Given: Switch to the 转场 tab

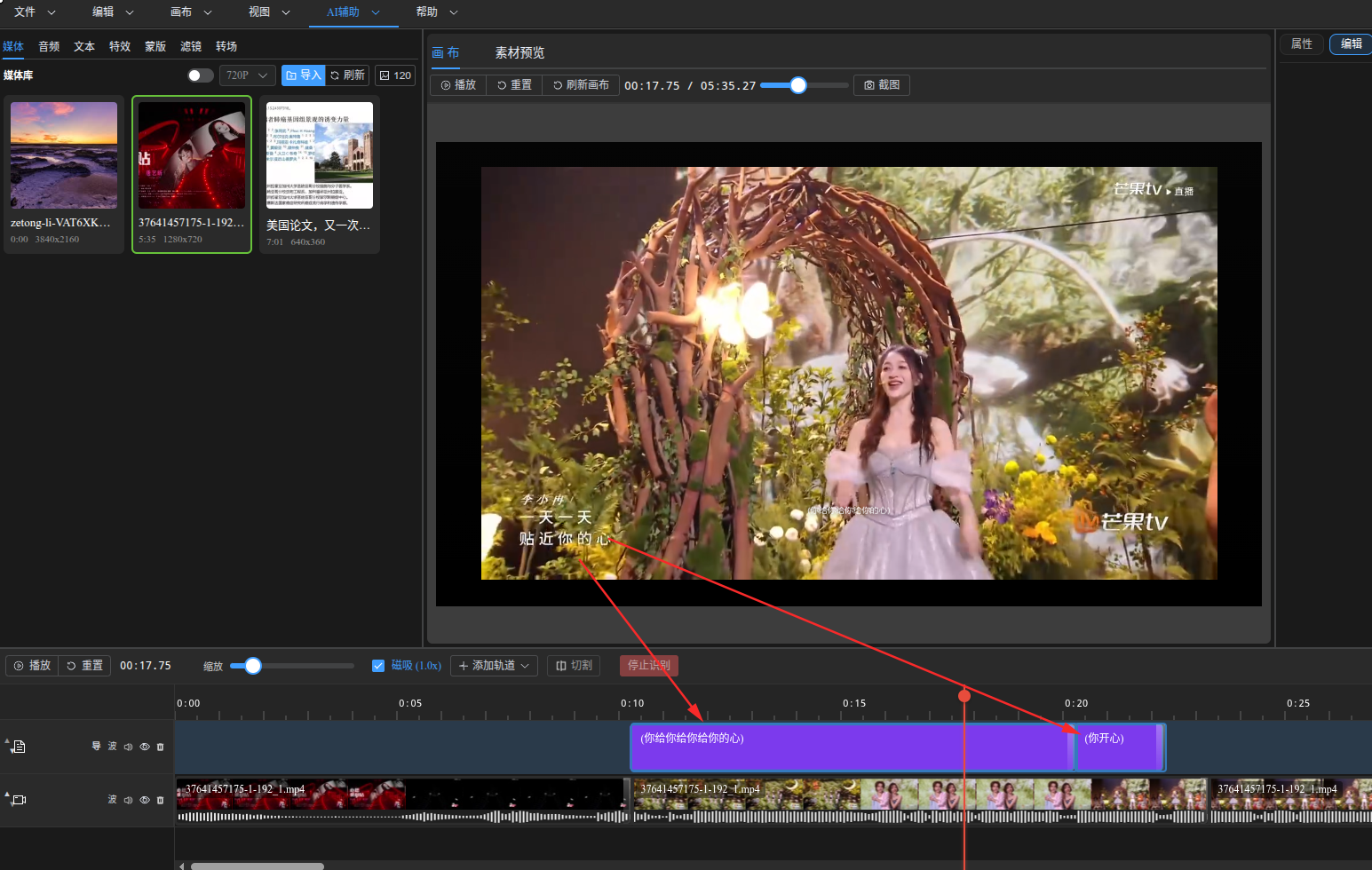Looking at the screenshot, I should [226, 46].
